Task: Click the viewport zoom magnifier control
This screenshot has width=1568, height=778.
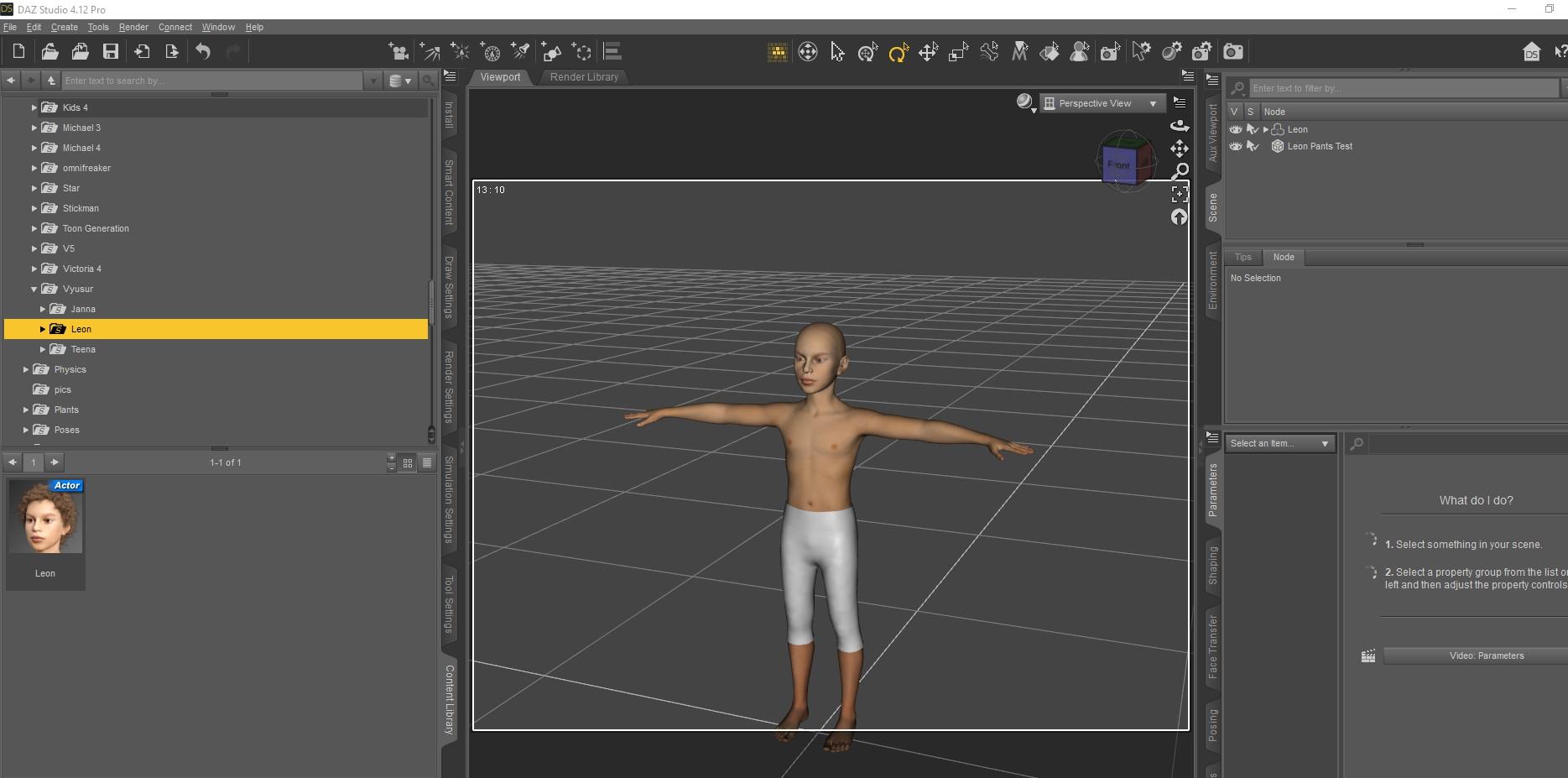Action: (1180, 171)
